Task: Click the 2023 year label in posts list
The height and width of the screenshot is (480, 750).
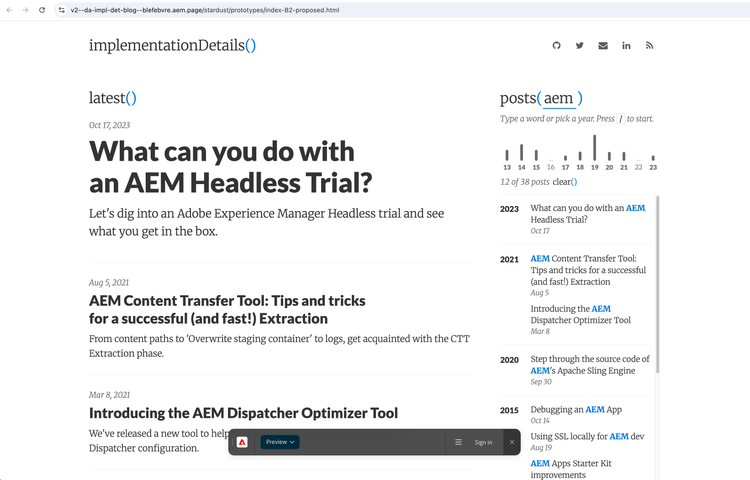Action: [509, 209]
